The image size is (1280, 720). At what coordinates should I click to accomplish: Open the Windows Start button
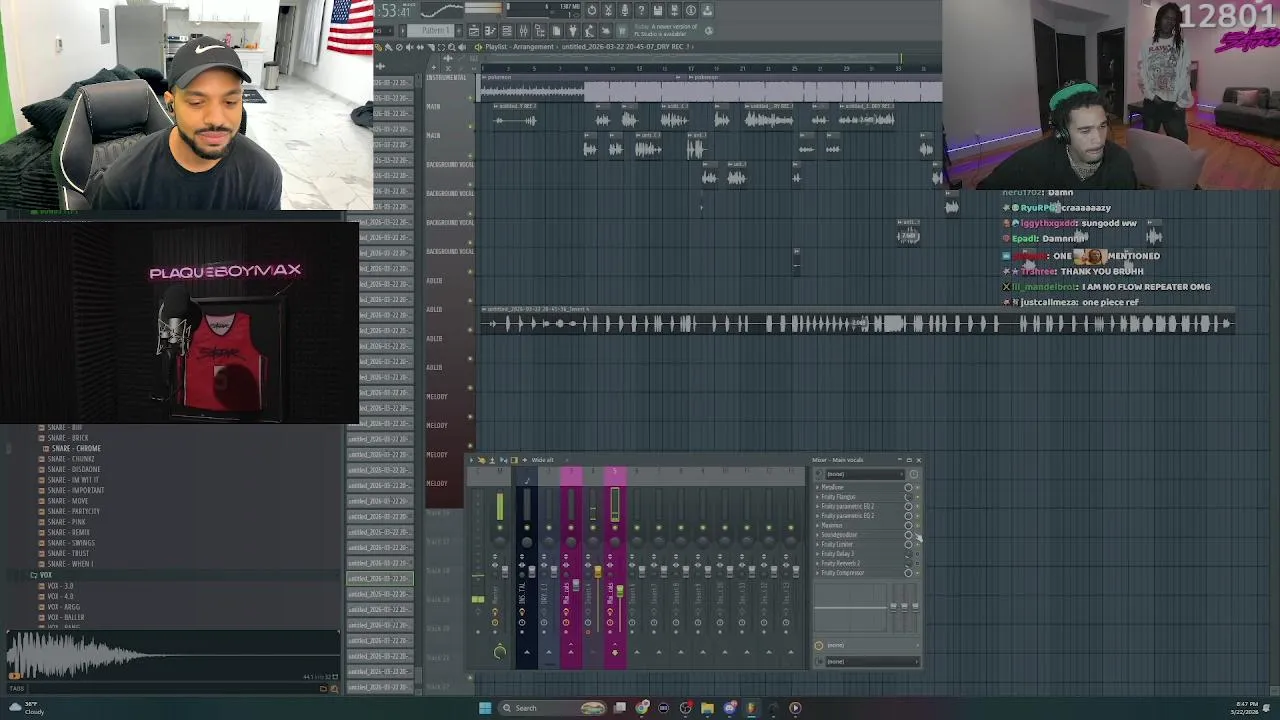(485, 708)
